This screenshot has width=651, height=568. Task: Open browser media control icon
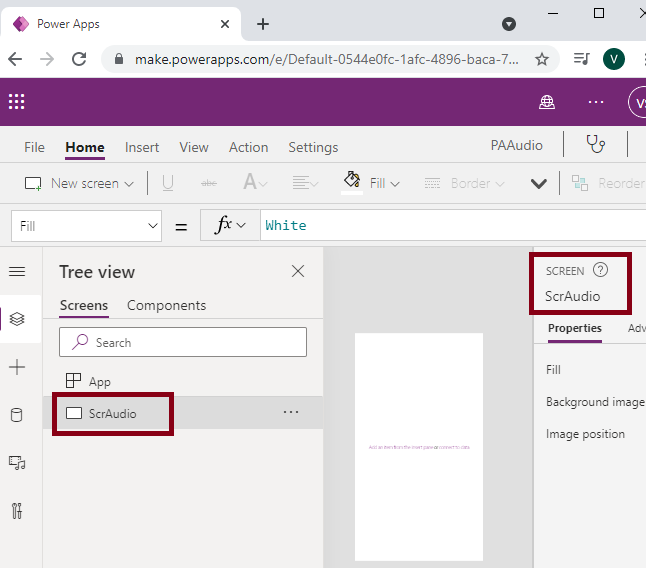[581, 59]
